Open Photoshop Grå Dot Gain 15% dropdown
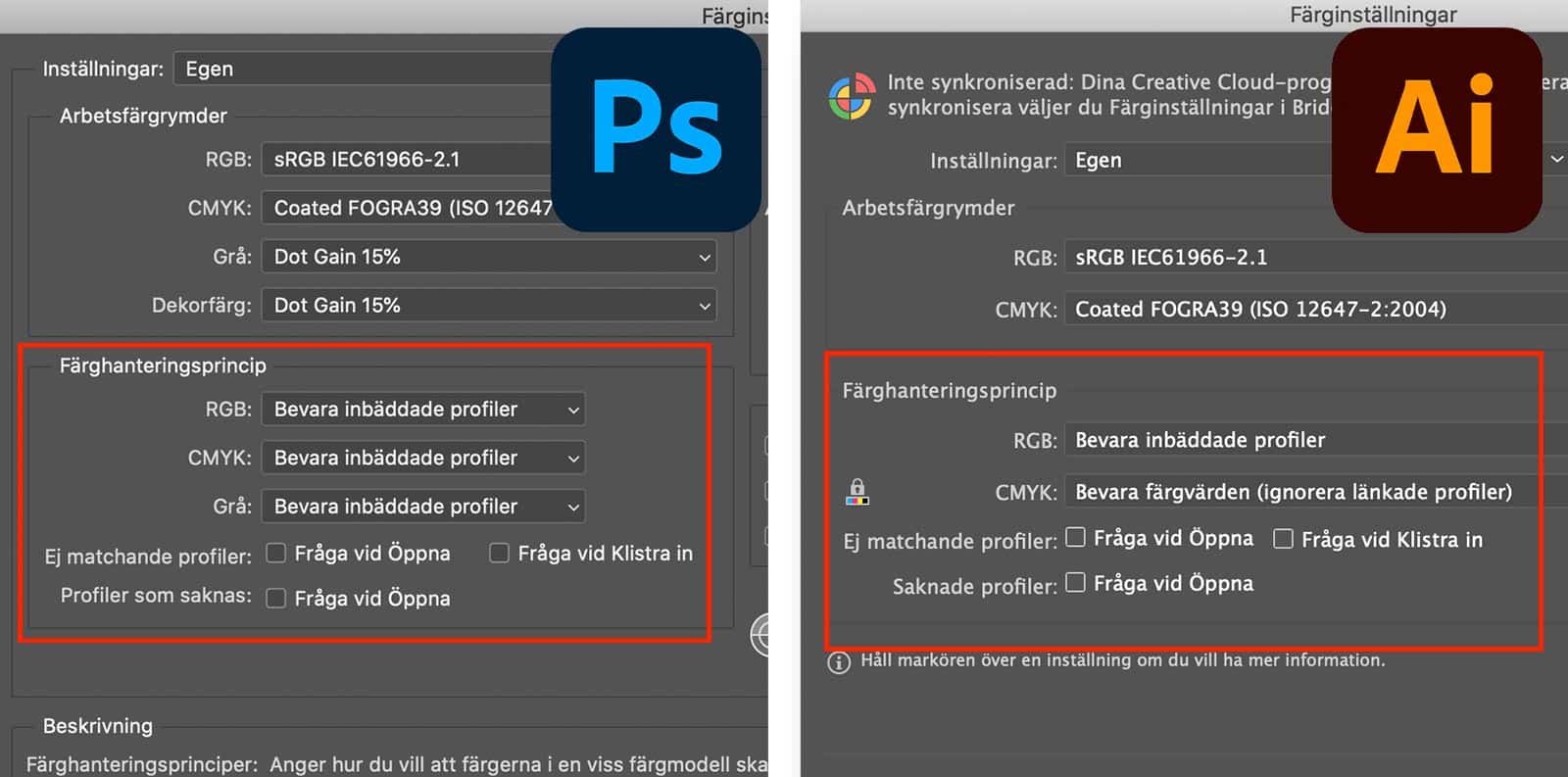Viewport: 1568px width, 777px height. point(489,257)
